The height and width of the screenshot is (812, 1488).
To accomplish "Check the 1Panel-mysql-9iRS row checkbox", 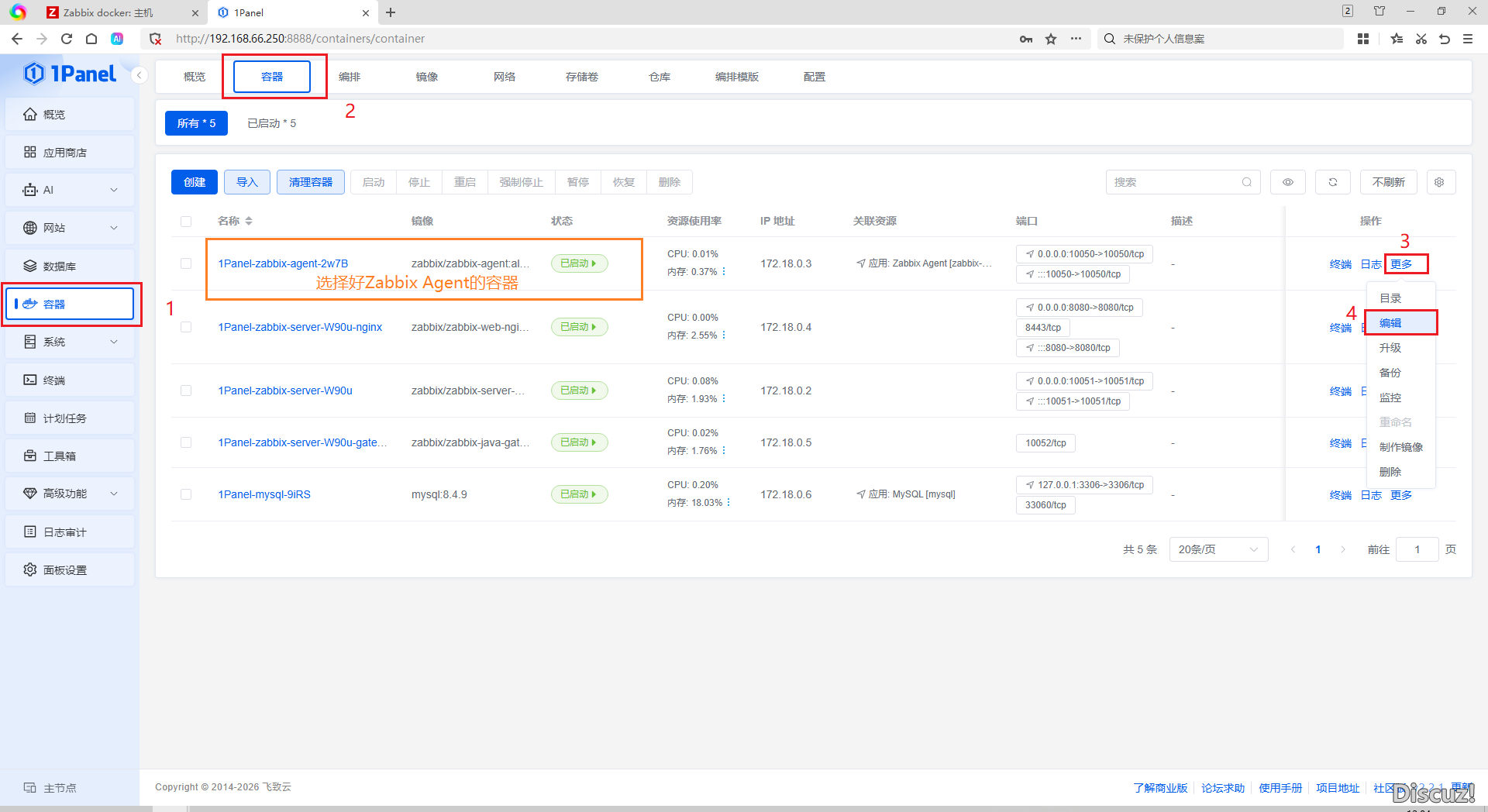I will 186,494.
